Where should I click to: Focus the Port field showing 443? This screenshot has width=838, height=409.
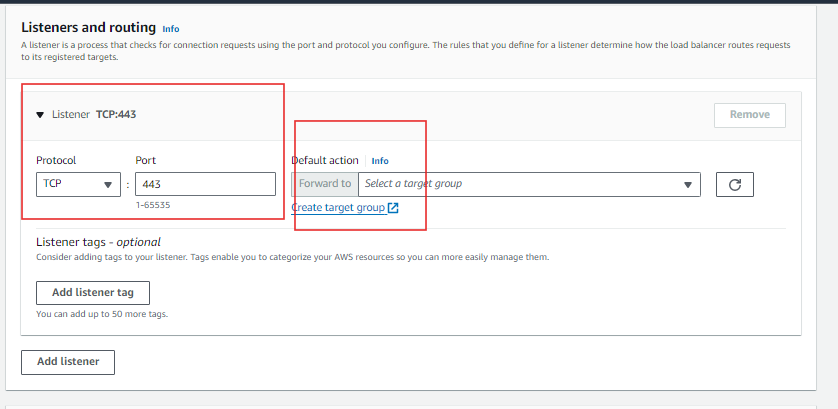click(x=205, y=184)
